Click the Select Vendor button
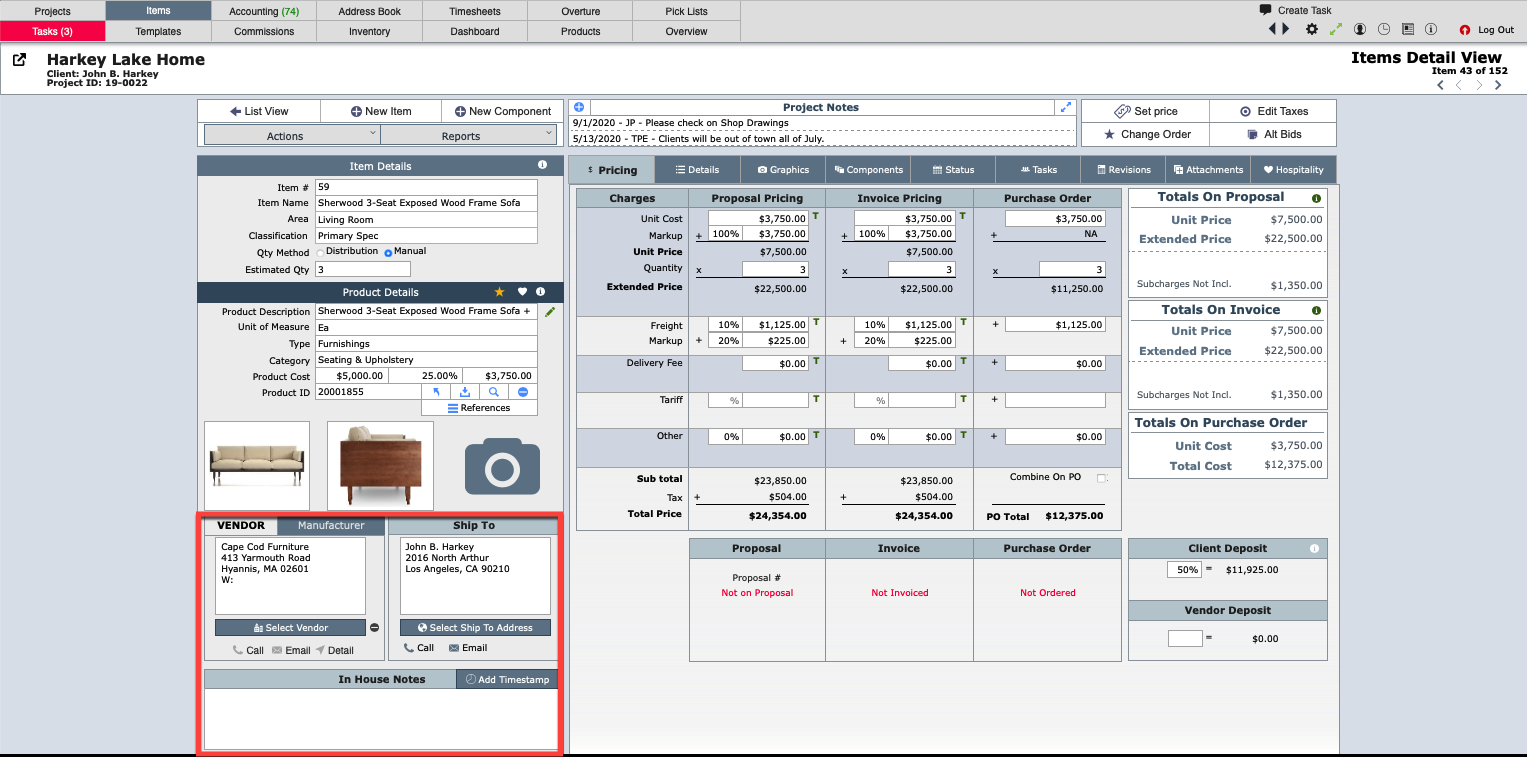1527x757 pixels. 290,628
